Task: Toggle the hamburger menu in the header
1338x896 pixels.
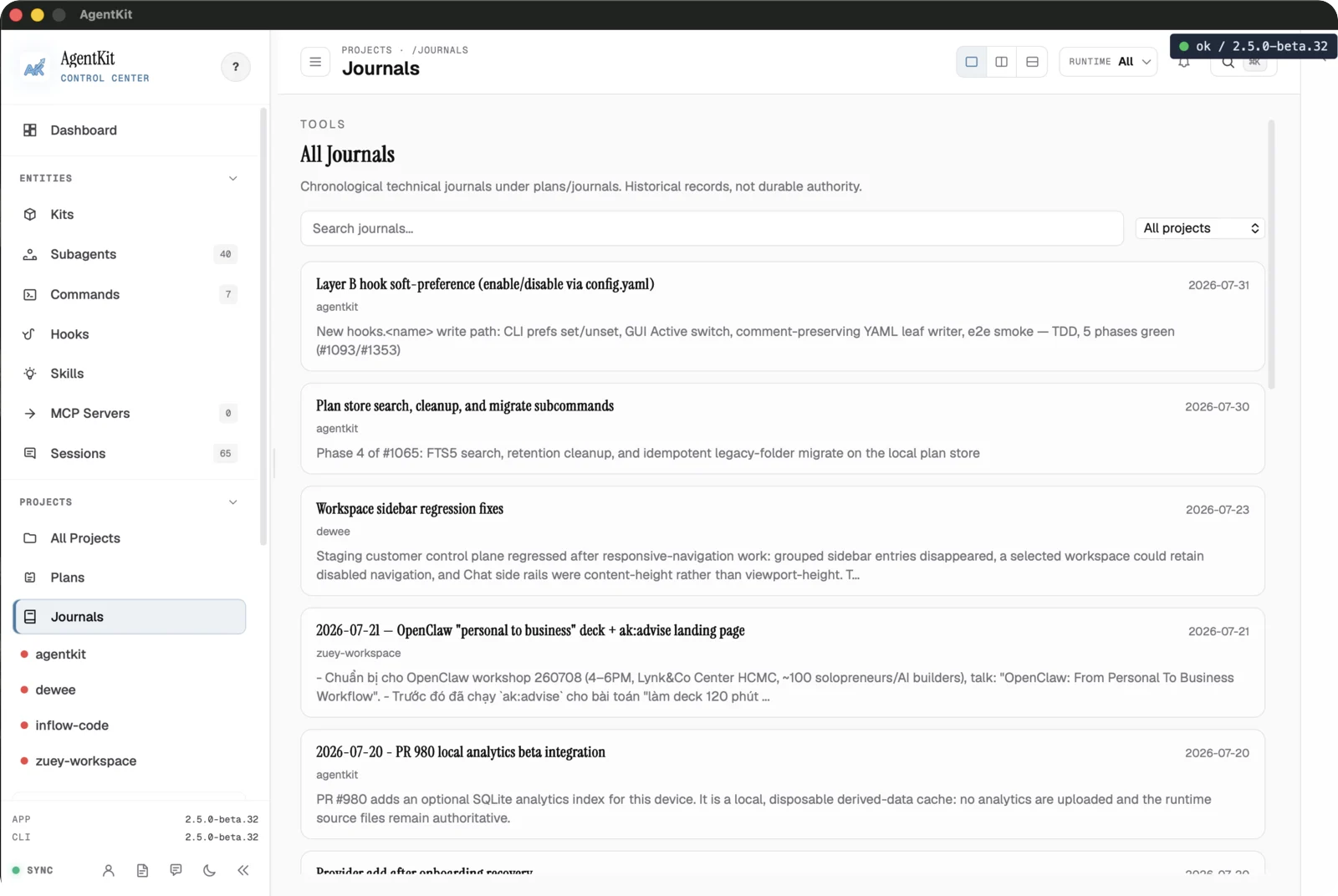Action: pos(315,62)
